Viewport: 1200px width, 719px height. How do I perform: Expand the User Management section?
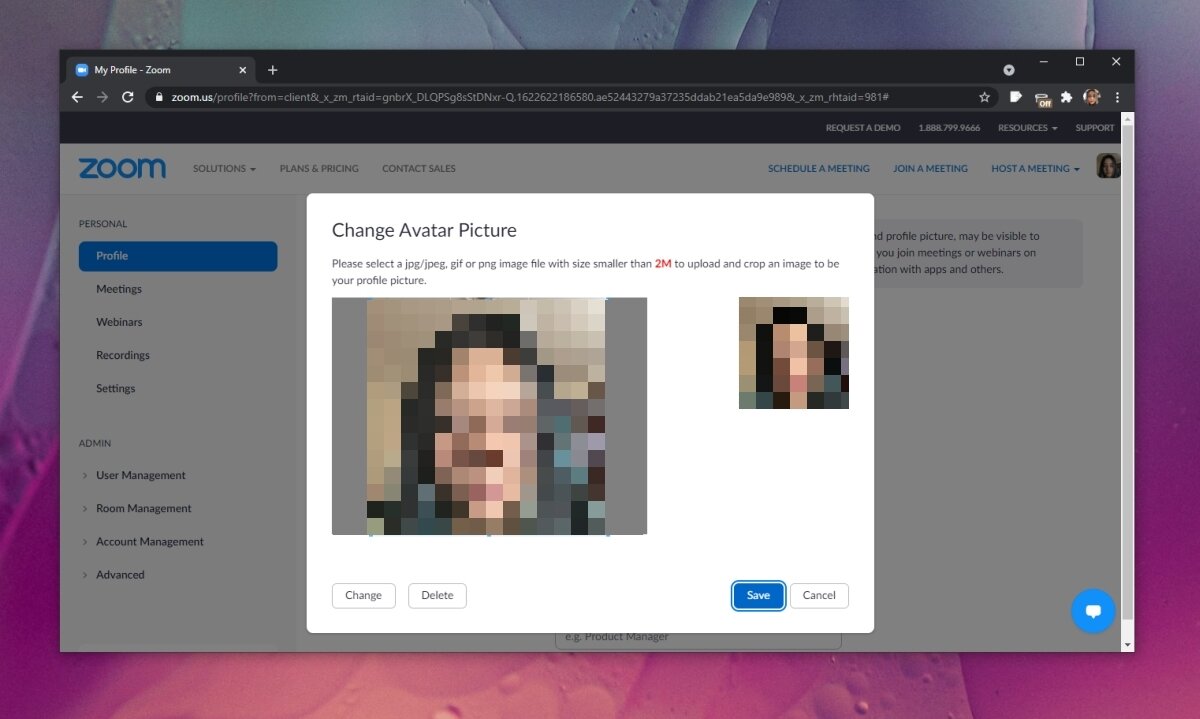coord(140,475)
